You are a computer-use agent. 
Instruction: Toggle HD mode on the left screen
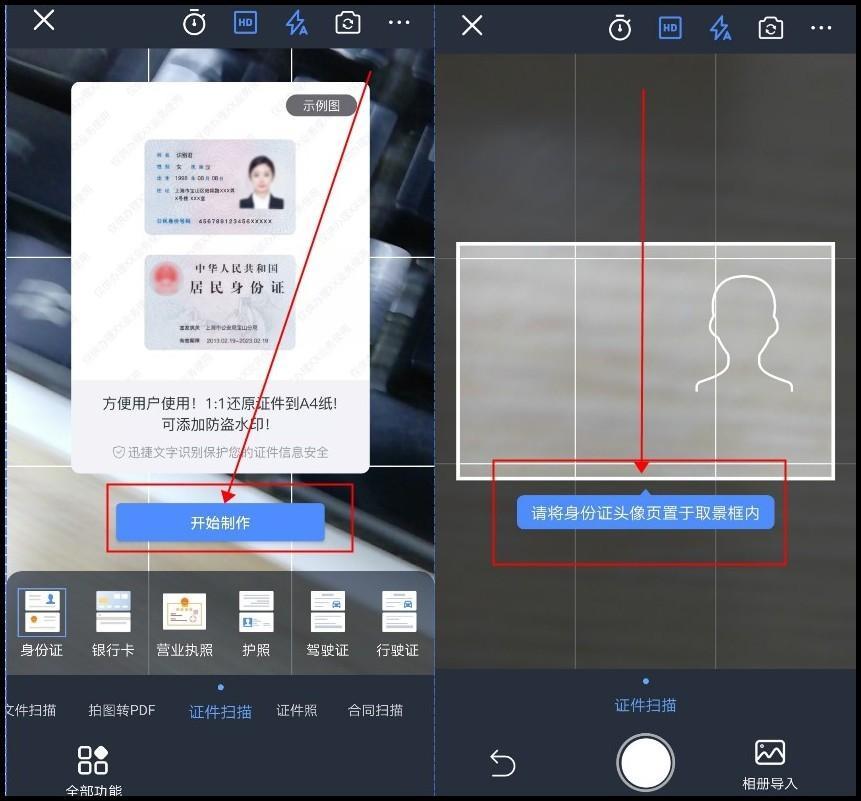click(245, 24)
